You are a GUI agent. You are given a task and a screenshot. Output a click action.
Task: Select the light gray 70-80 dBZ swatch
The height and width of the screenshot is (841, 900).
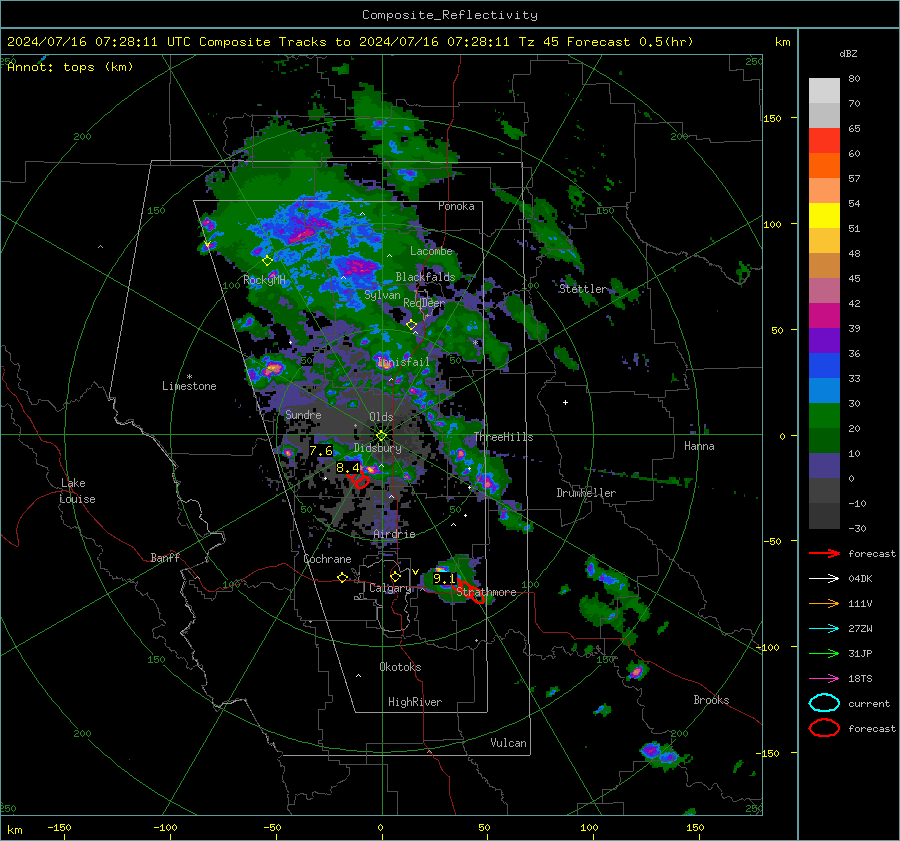pyautogui.click(x=824, y=91)
